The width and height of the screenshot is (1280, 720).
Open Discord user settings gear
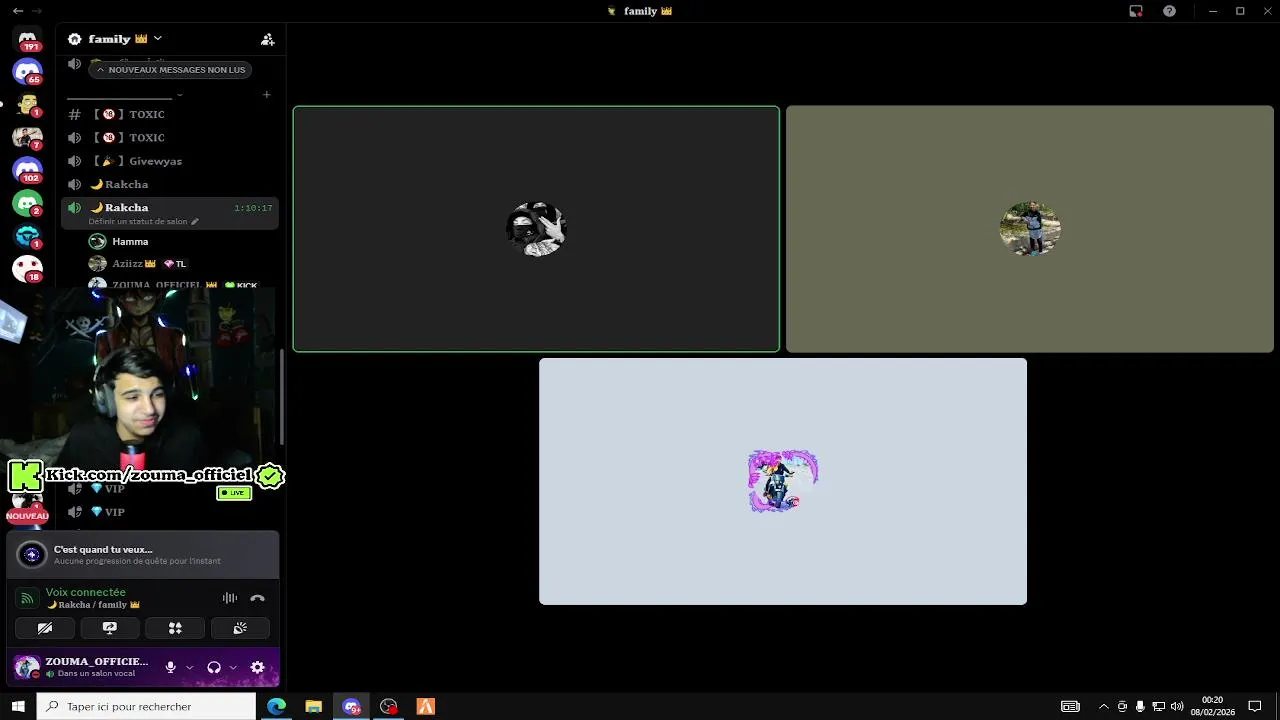[x=257, y=667]
